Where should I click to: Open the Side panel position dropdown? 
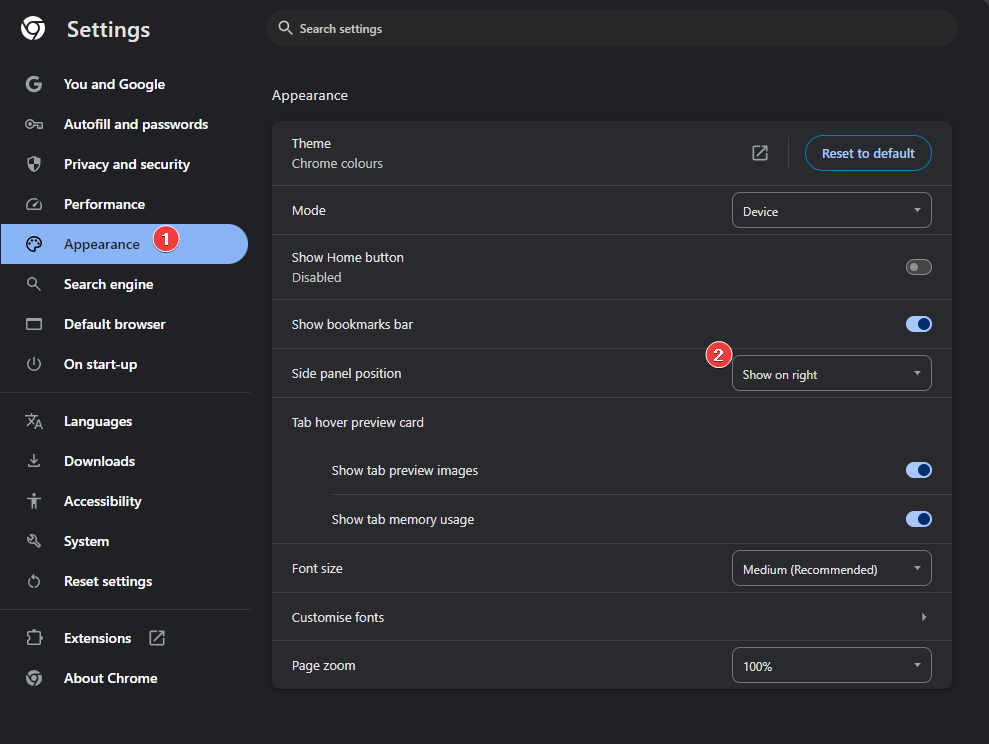click(x=831, y=373)
